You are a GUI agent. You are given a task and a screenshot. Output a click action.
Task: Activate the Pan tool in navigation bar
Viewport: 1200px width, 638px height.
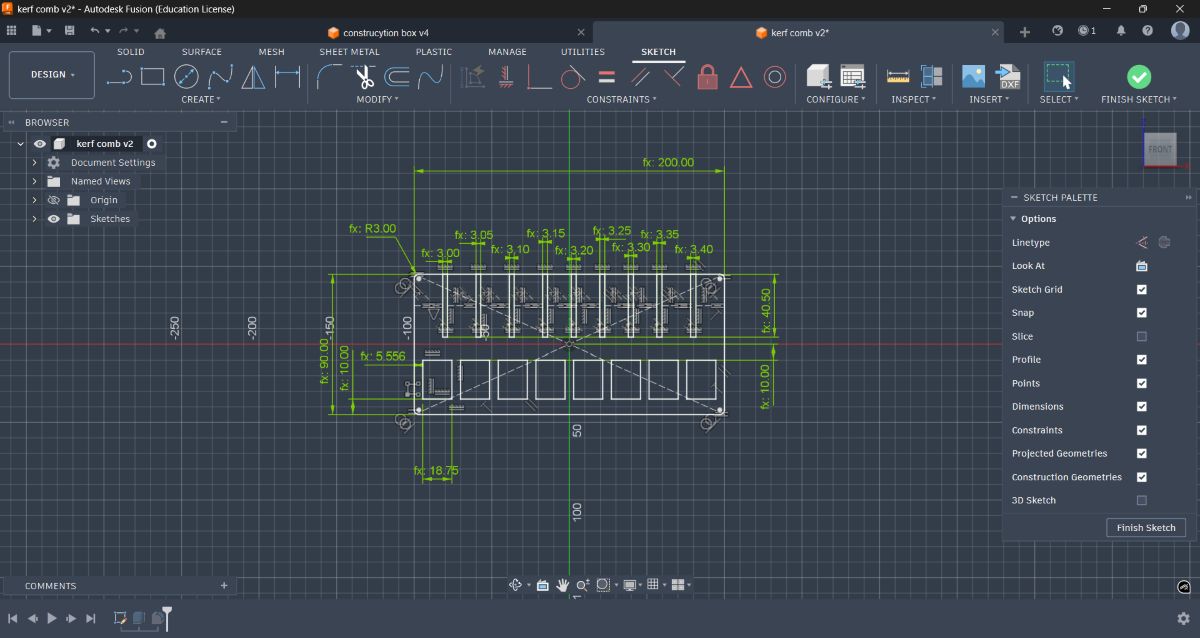coord(563,584)
